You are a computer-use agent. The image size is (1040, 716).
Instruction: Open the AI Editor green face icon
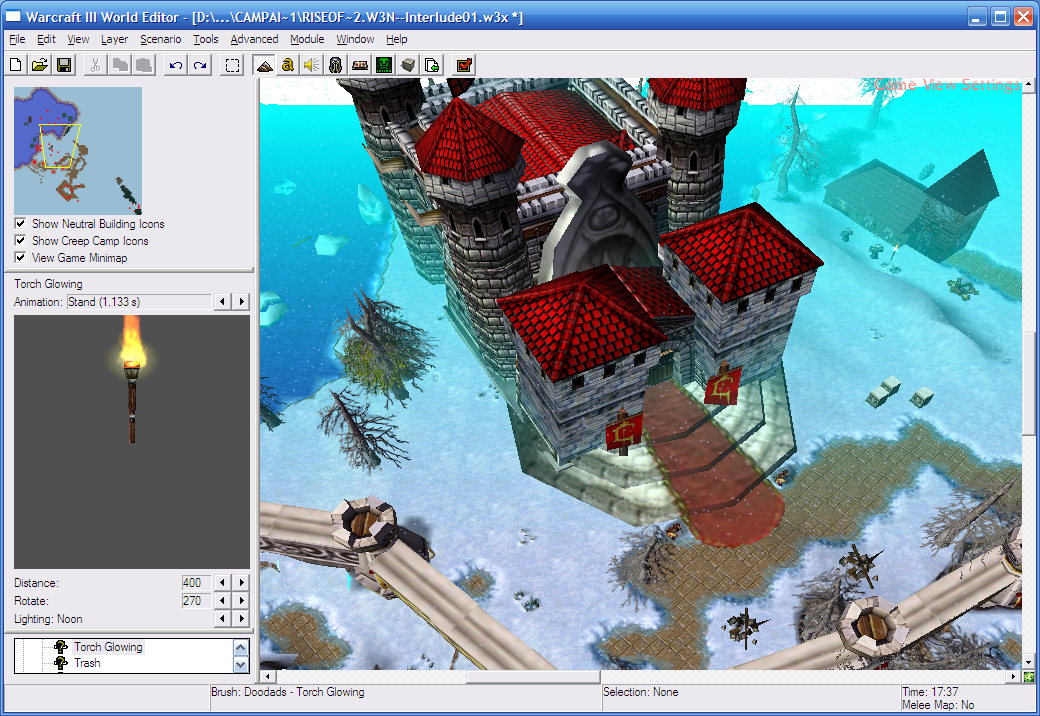384,65
